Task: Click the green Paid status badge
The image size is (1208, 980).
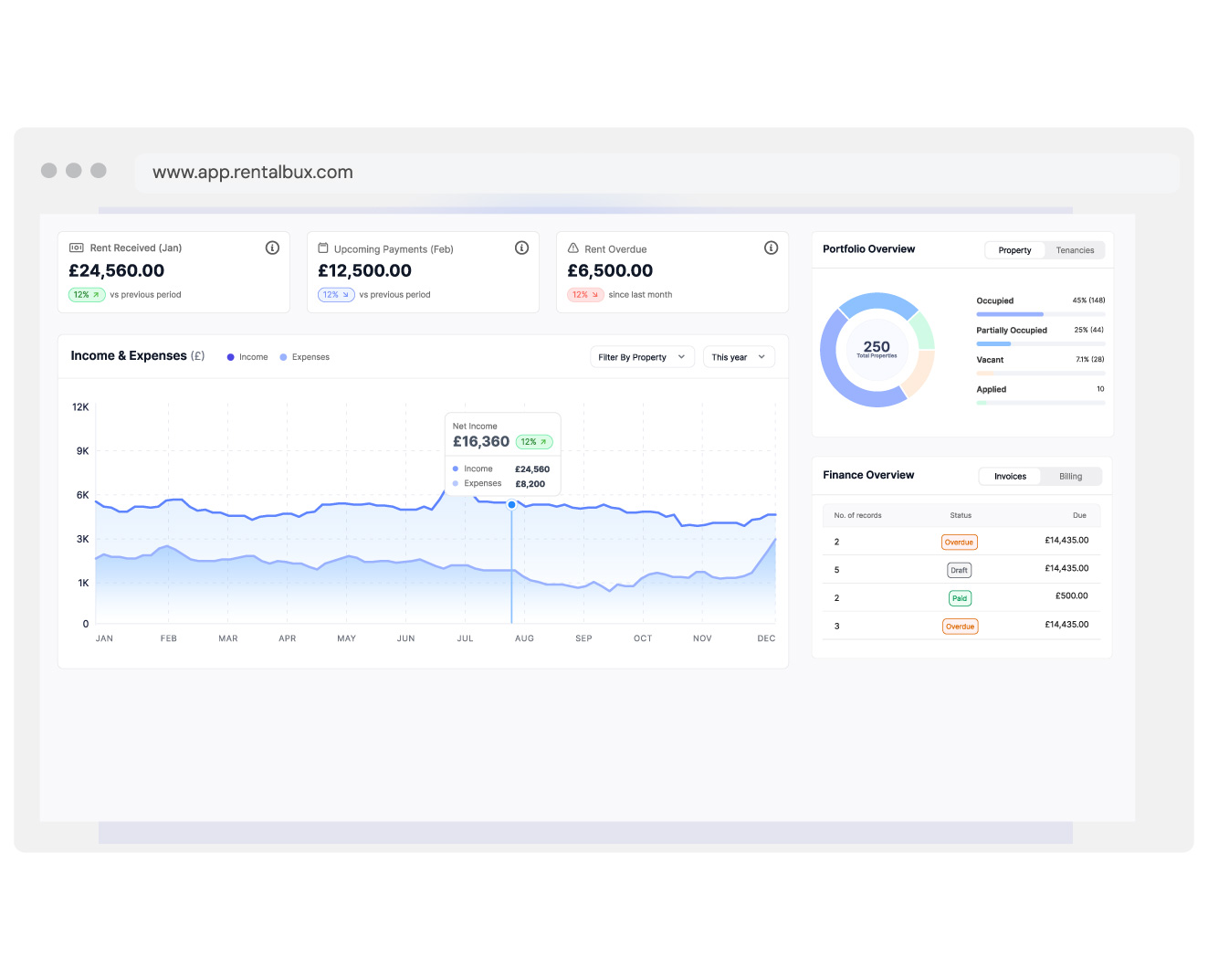Action: tap(959, 599)
